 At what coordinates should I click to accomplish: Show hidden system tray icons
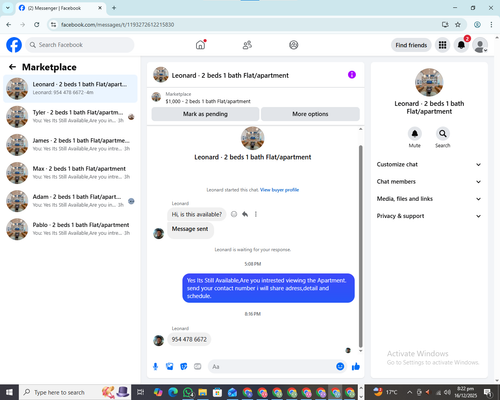click(409, 392)
